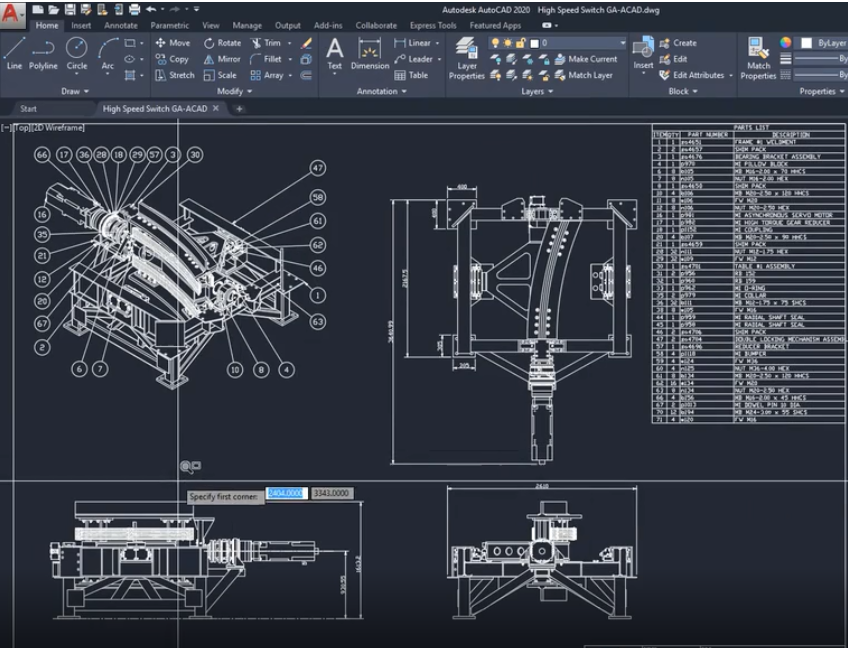
Task: Toggle layer freeze with the sun icon
Action: point(508,42)
